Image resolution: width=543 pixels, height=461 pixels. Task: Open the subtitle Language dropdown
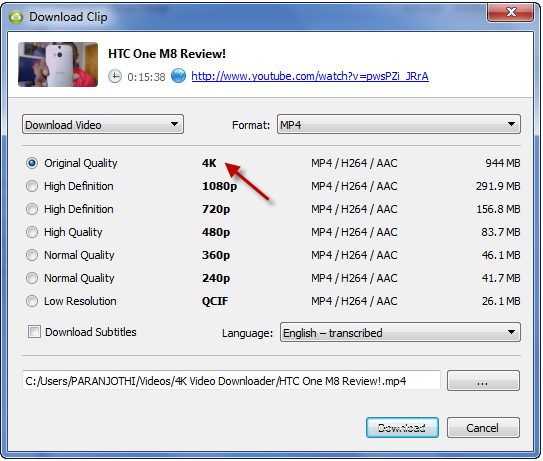(x=400, y=333)
